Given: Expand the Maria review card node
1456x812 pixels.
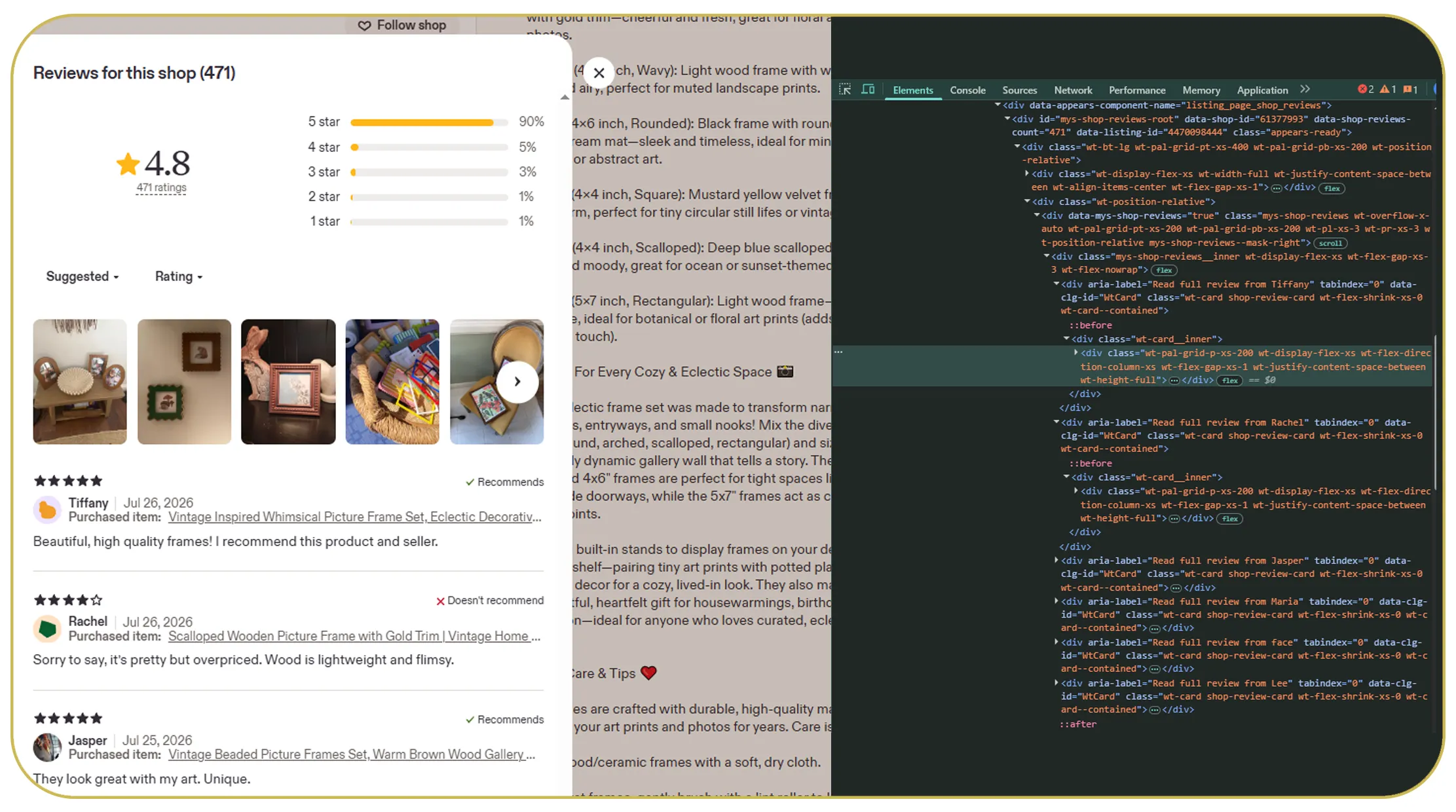Looking at the screenshot, I should click(x=1056, y=600).
